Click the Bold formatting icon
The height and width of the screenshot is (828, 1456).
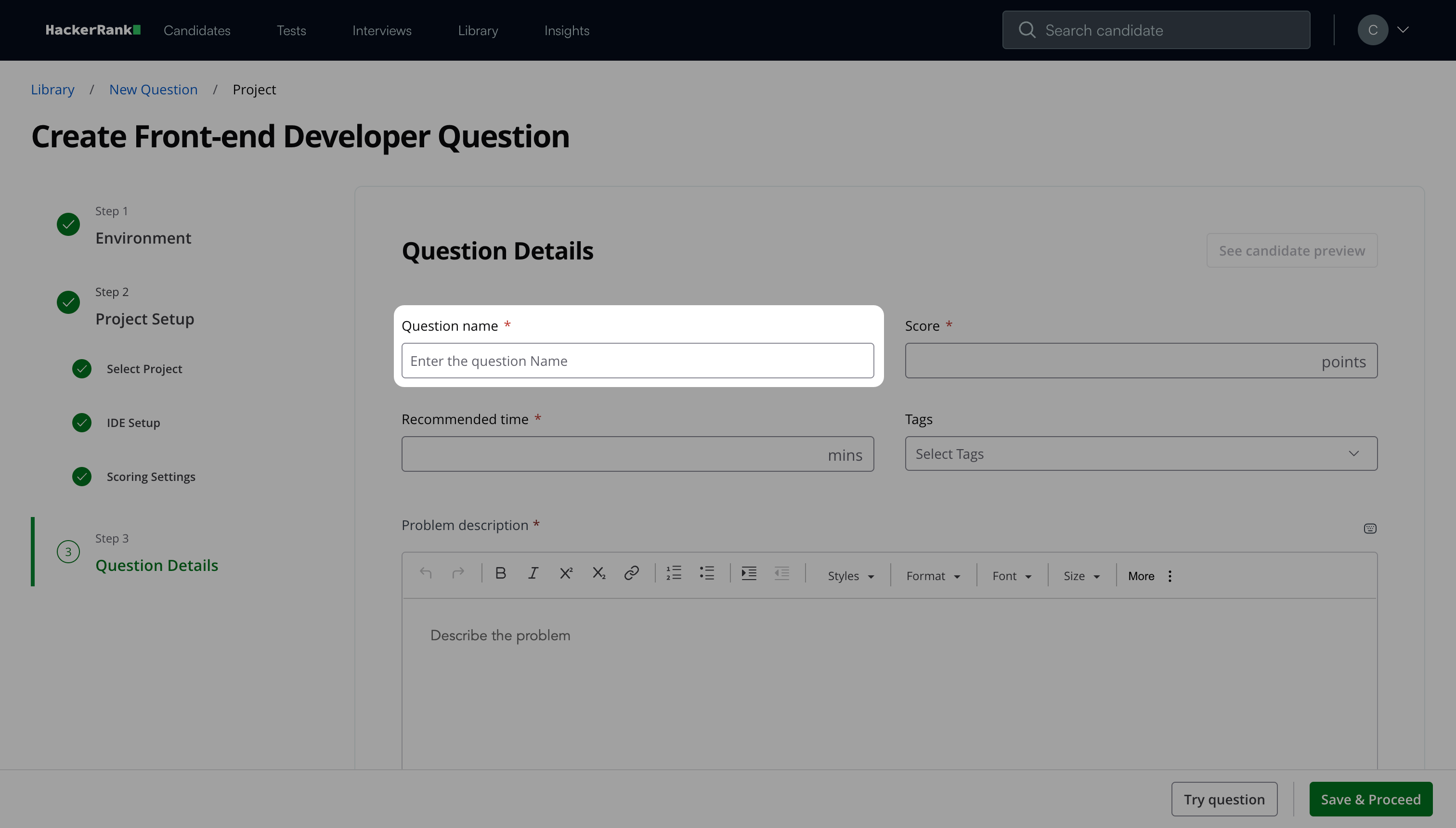click(x=501, y=573)
